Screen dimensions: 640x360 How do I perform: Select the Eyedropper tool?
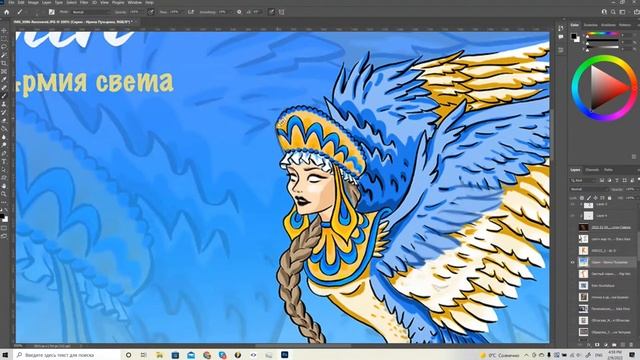point(4,80)
